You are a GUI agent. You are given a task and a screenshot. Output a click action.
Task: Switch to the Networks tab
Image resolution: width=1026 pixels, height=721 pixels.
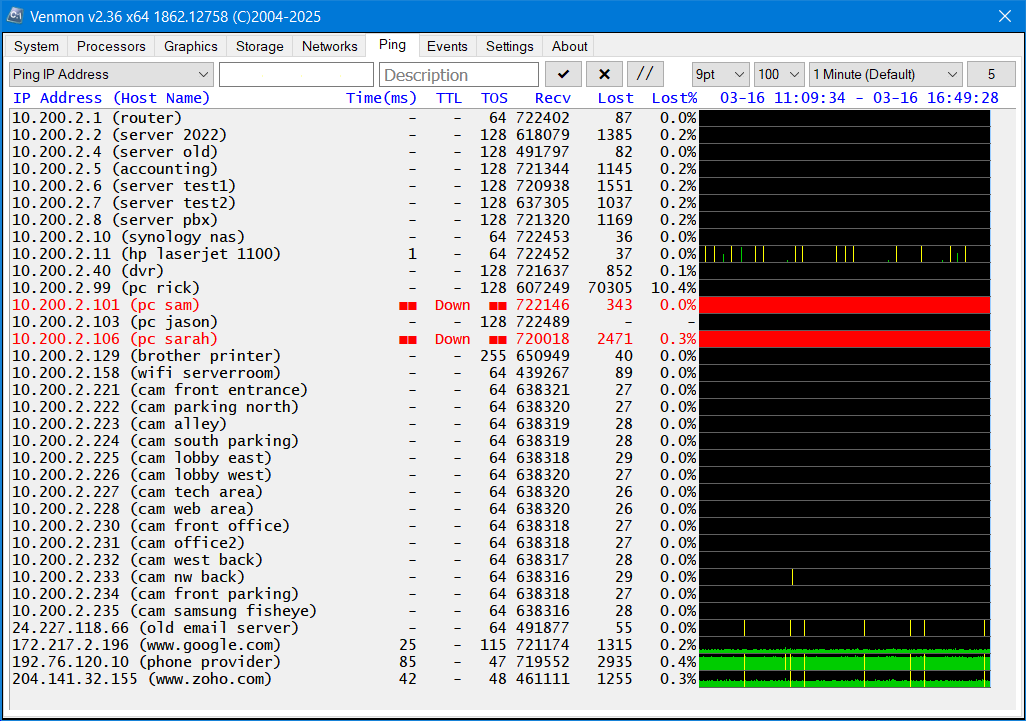329,46
